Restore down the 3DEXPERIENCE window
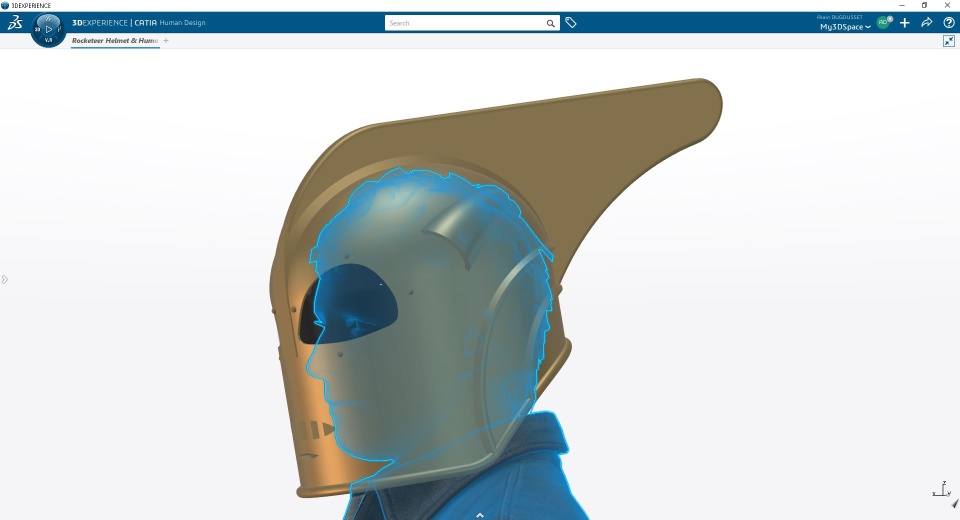 pos(924,6)
